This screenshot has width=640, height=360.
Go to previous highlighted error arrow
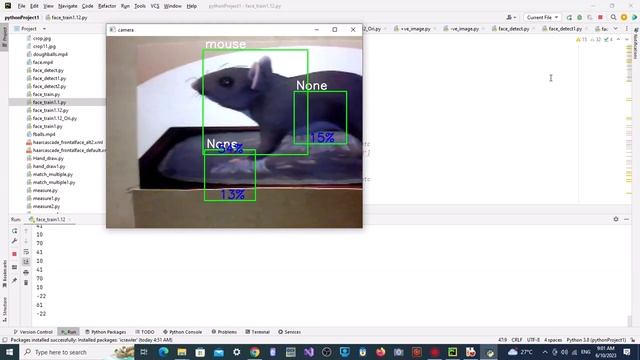tap(618, 40)
